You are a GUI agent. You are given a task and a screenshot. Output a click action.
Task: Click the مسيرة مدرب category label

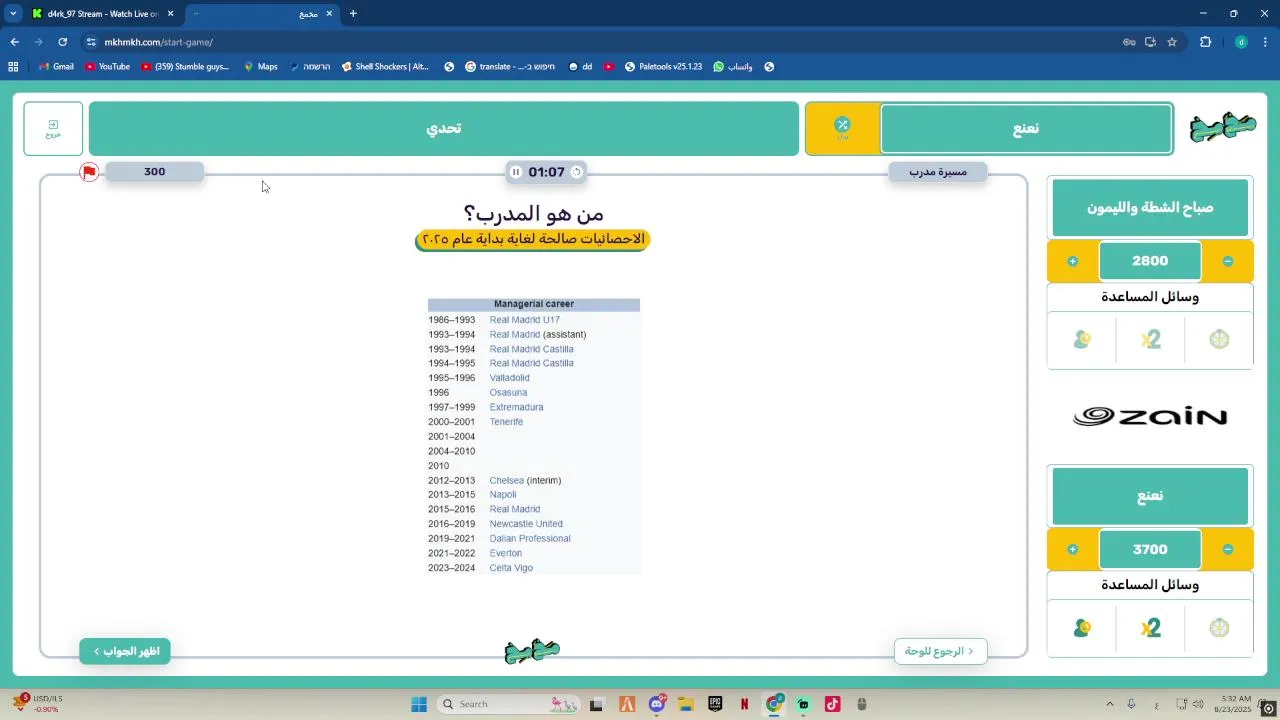(938, 172)
